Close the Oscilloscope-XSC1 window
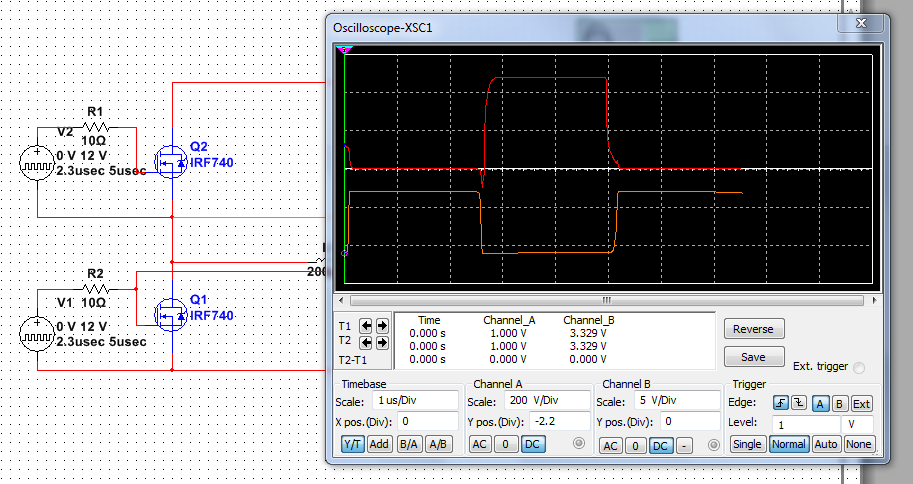This screenshot has height=484, width=913. click(x=861, y=23)
